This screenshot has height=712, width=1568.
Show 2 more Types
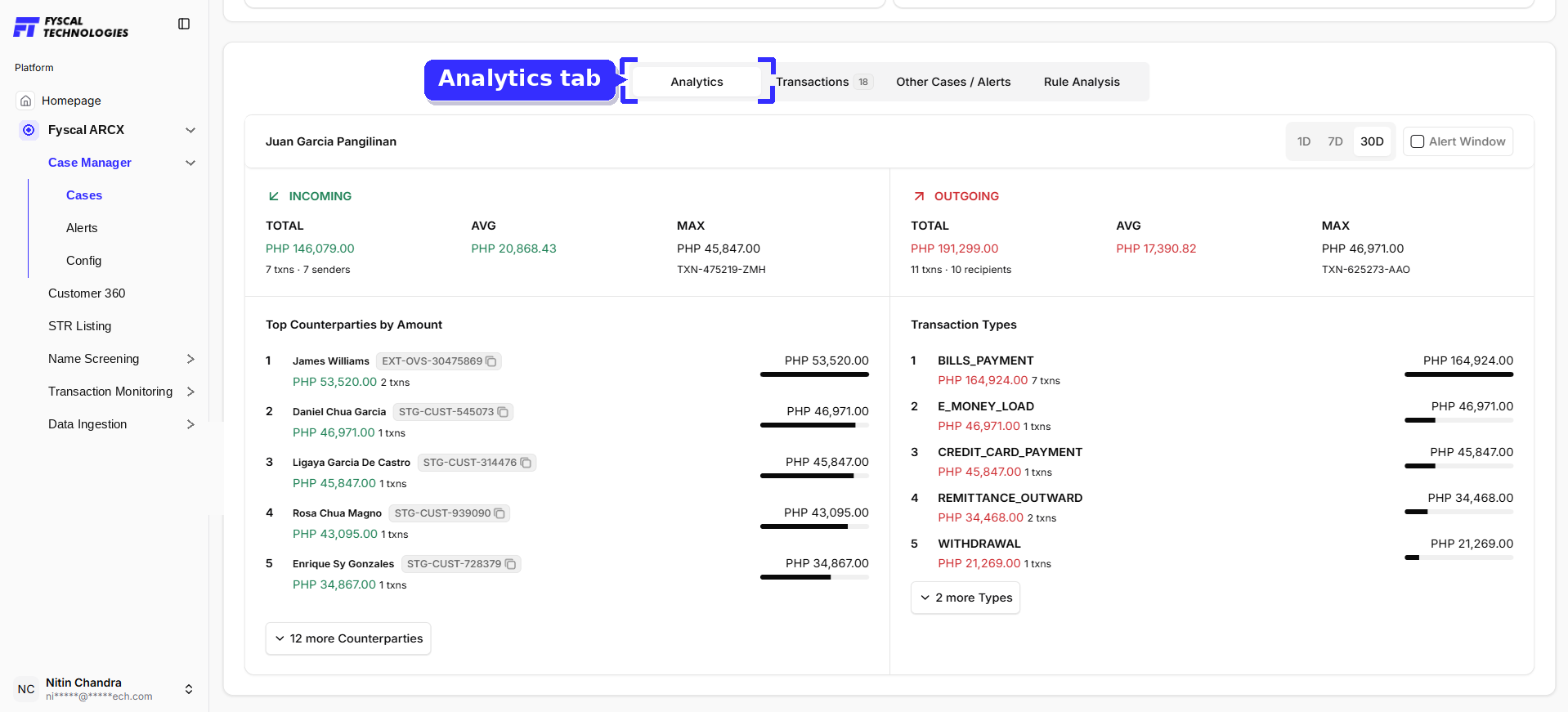(965, 598)
